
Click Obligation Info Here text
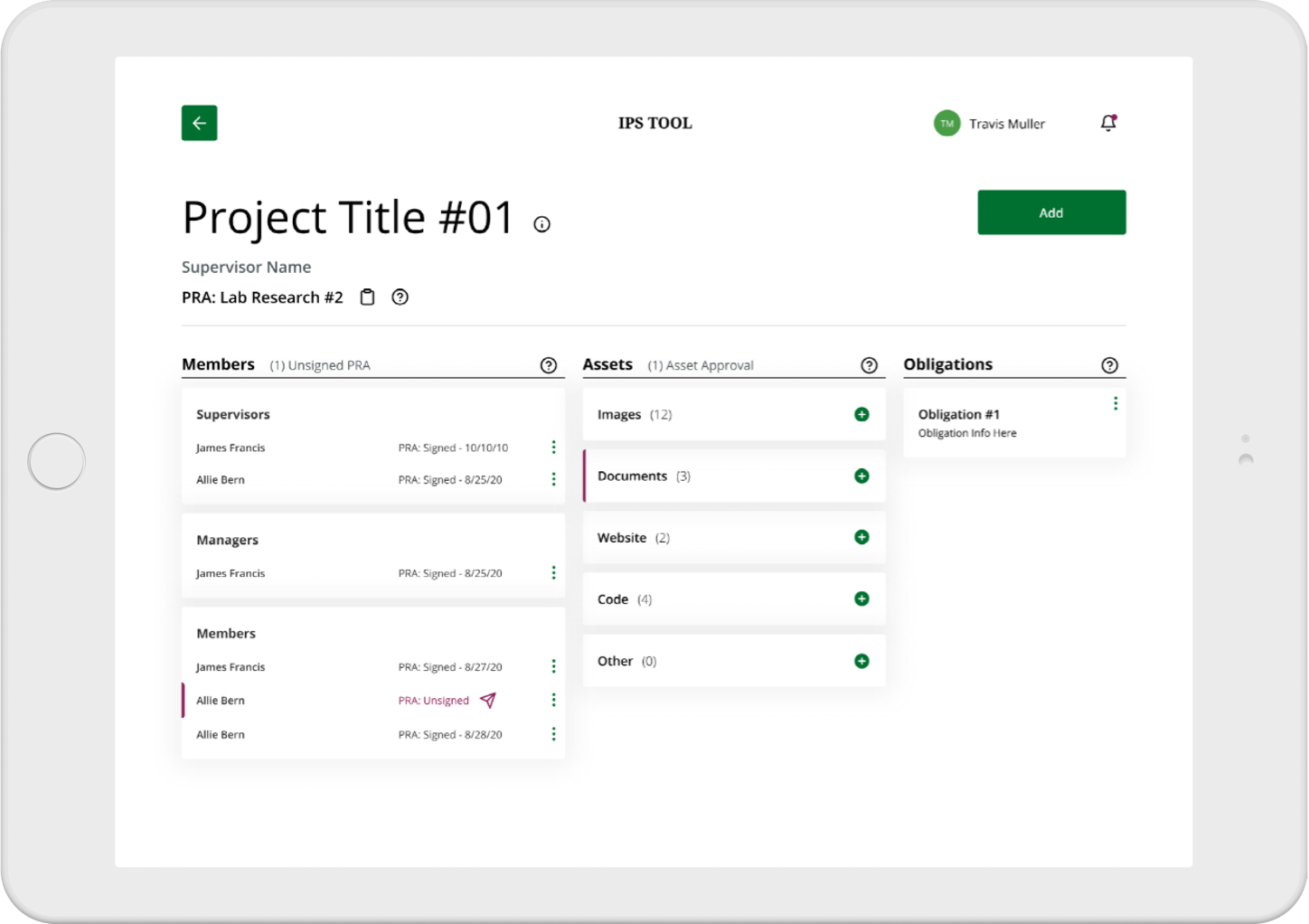(967, 433)
